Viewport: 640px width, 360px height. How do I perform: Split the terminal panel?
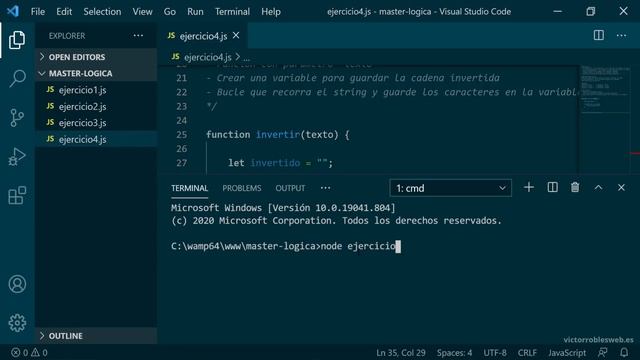(552, 187)
